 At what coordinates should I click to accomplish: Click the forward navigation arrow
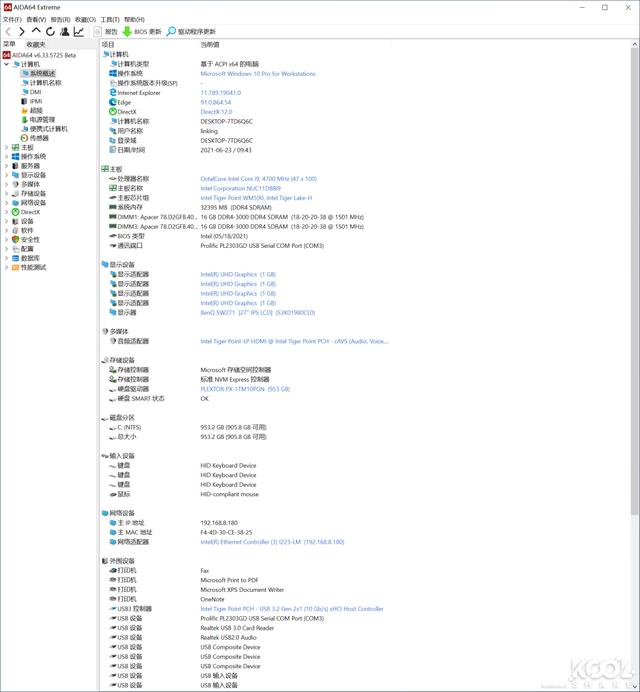pyautogui.click(x=22, y=31)
